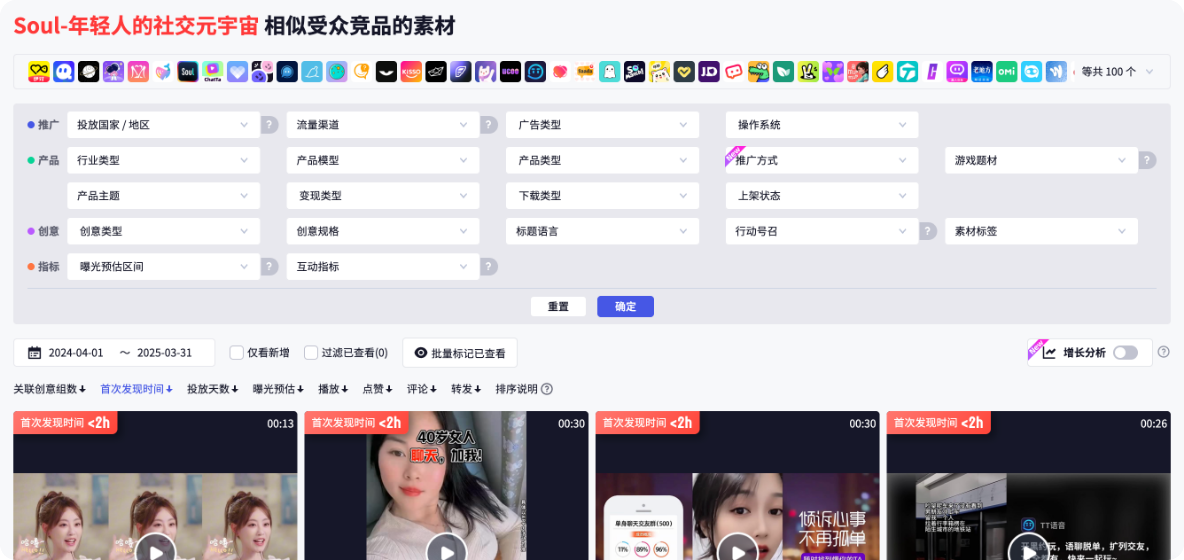Click help icon right of 增长分析 toggle
The height and width of the screenshot is (560, 1184).
(1164, 352)
